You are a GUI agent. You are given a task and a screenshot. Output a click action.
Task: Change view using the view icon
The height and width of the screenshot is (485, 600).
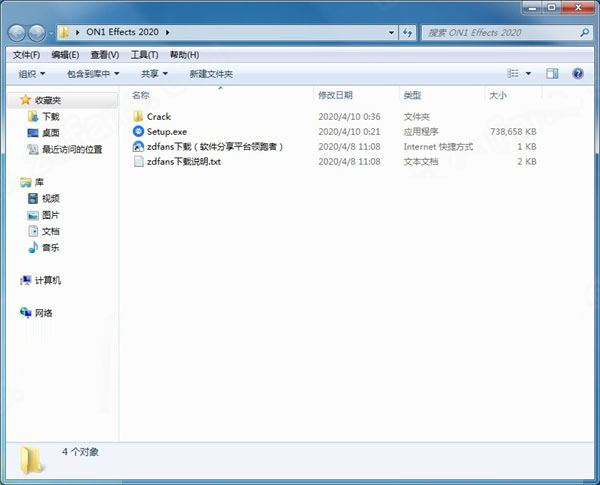(x=512, y=73)
